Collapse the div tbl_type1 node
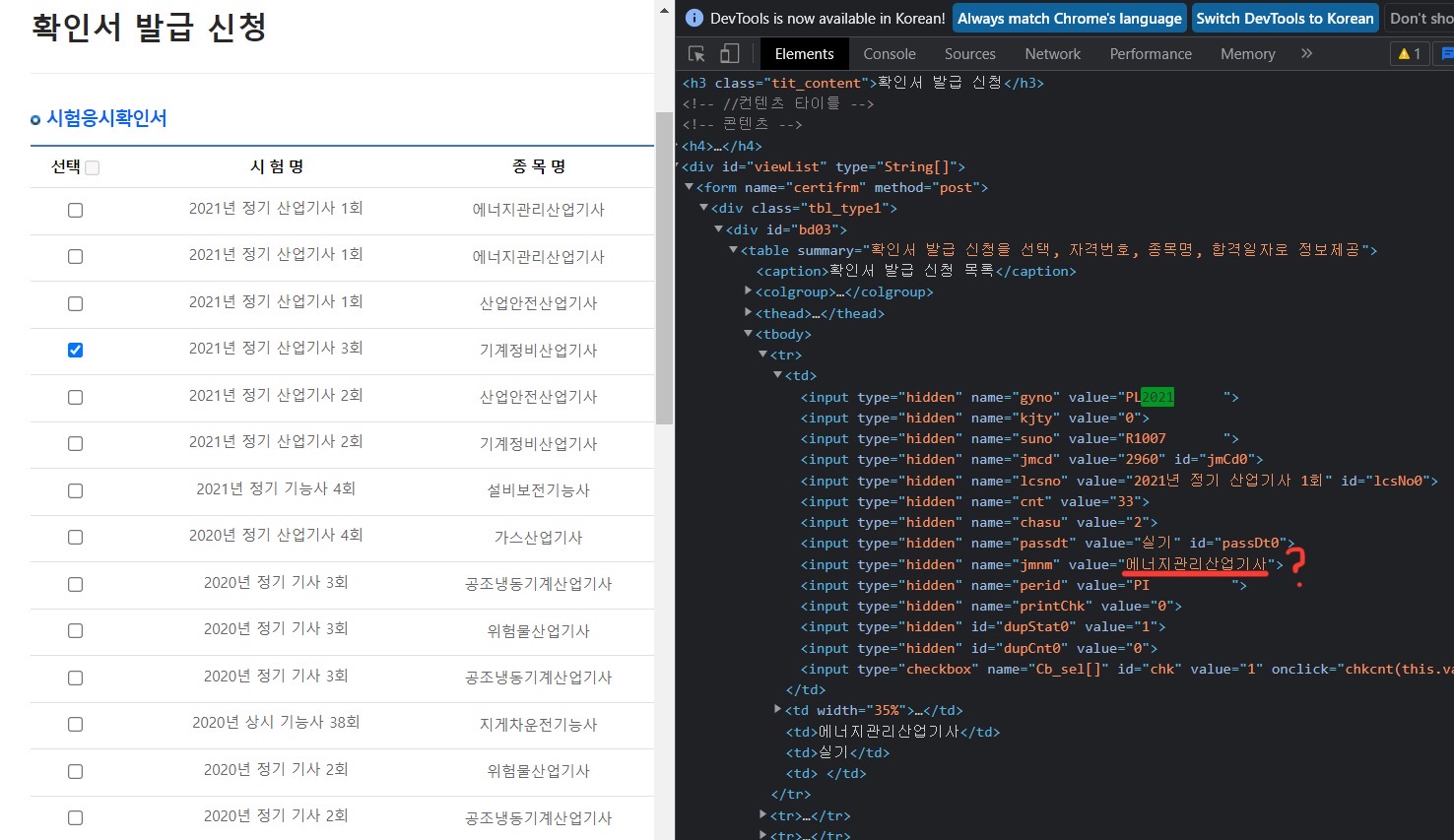1454x840 pixels. click(703, 208)
